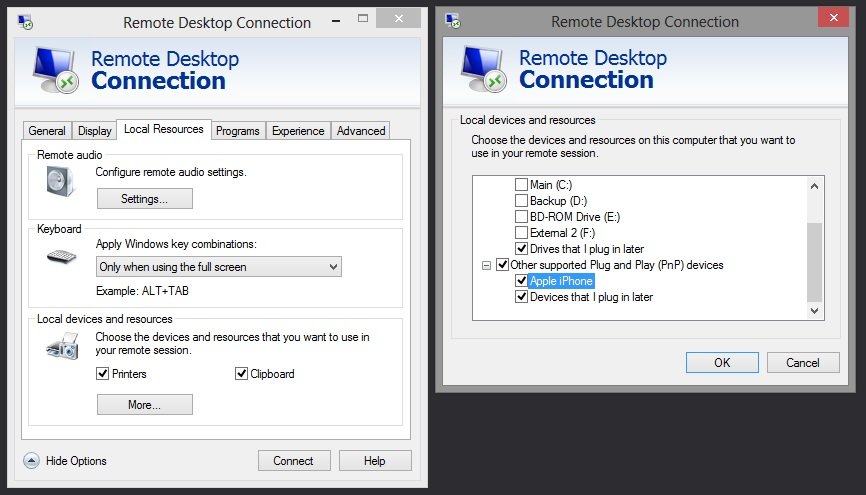Toggle the Clipboard checkbox

click(x=241, y=374)
